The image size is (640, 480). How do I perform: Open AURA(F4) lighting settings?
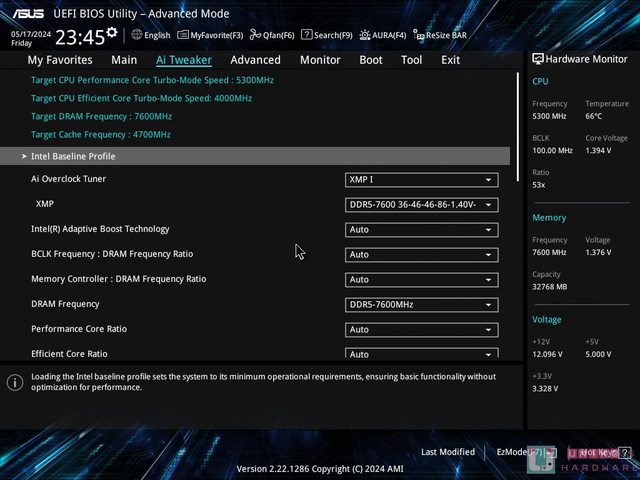click(x=382, y=35)
